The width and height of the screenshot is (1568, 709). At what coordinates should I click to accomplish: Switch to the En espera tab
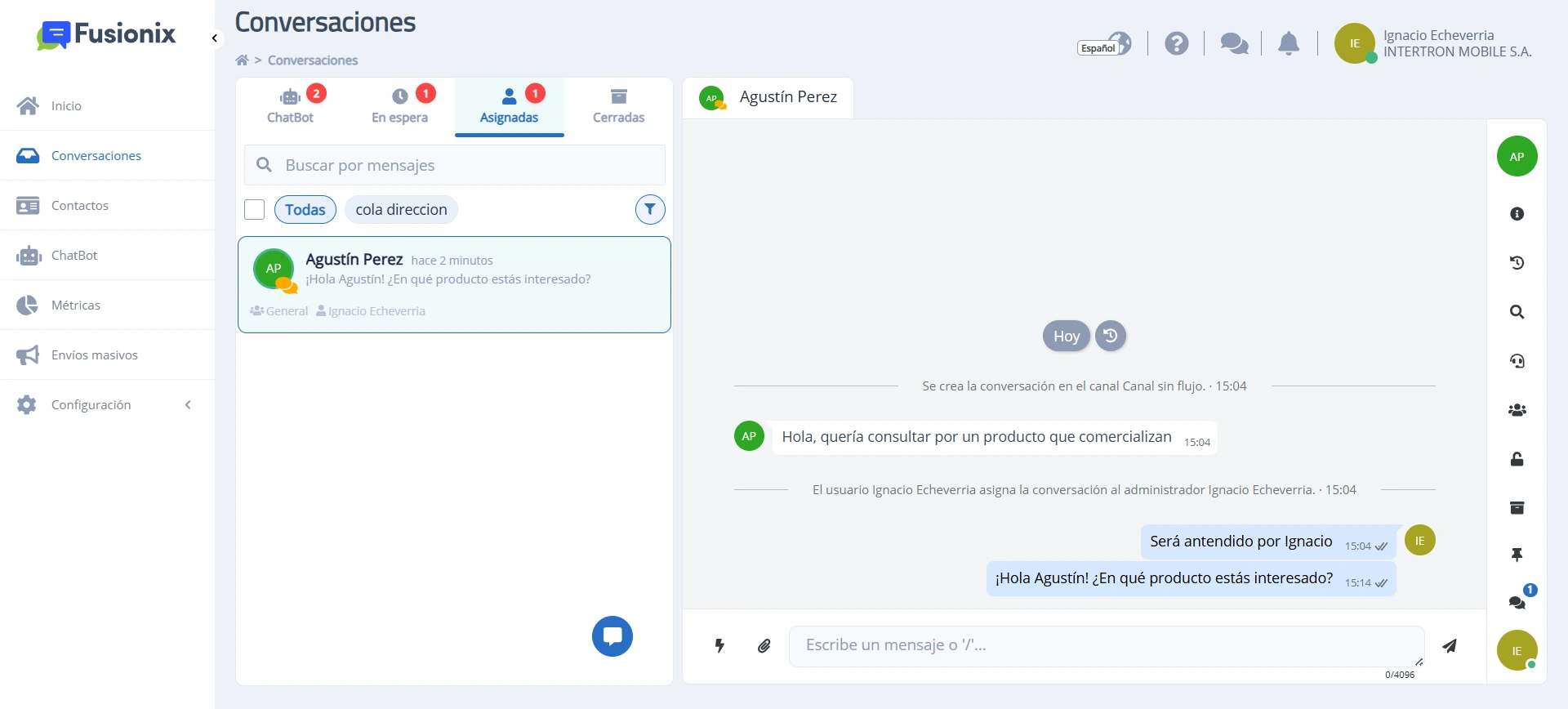[399, 107]
